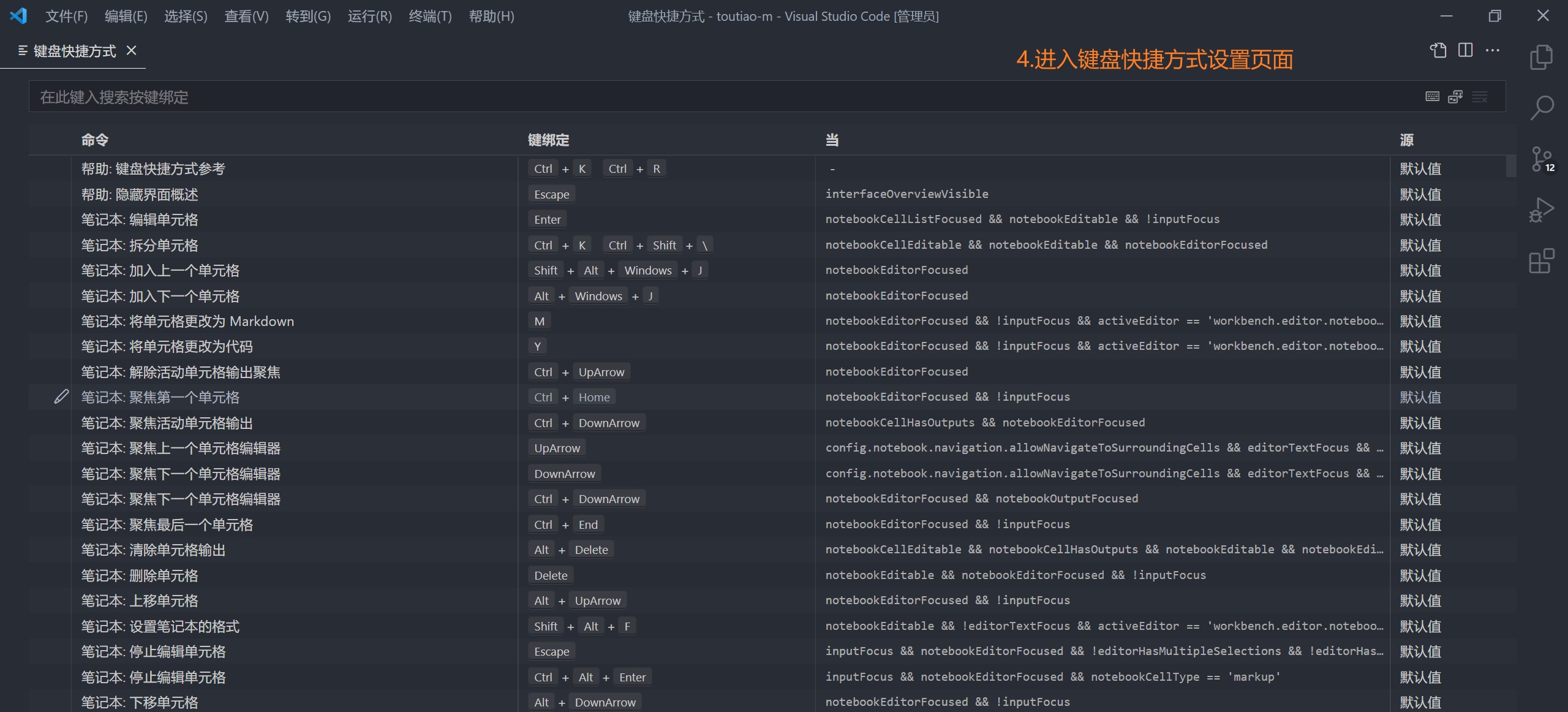Close the 键盘快捷方式 tab
Viewport: 1568px width, 712px height.
click(131, 51)
